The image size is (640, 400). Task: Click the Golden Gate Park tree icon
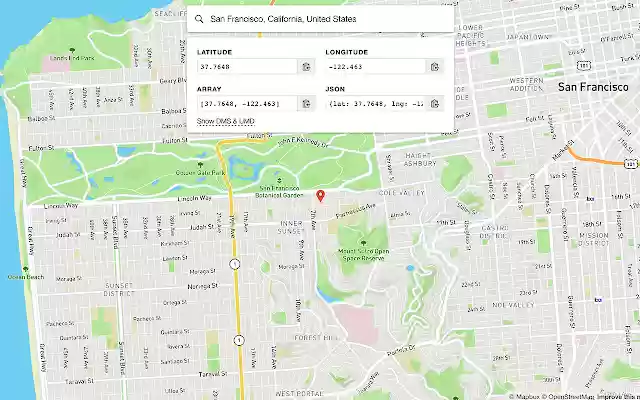[200, 165]
